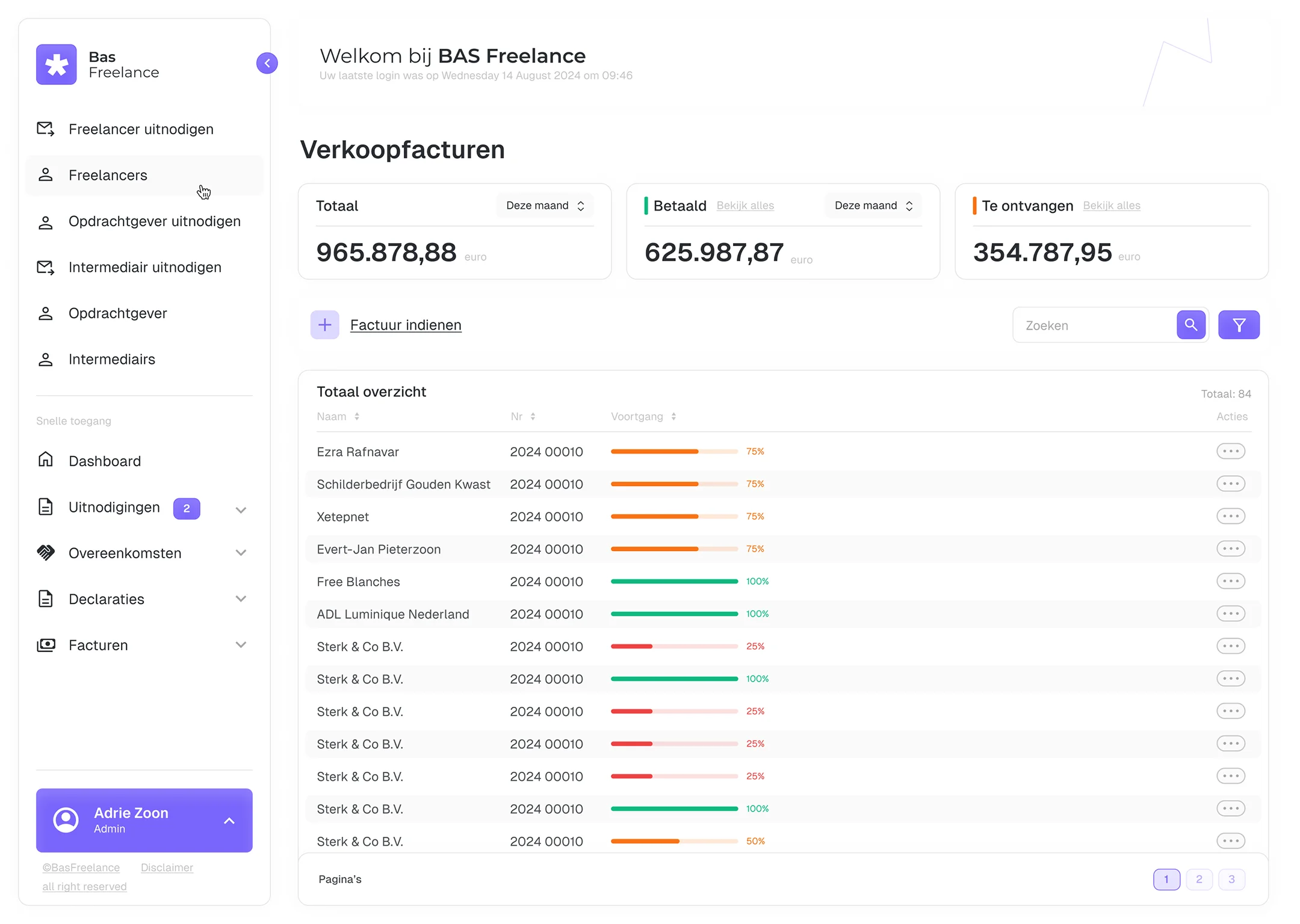Open Deze maand dropdown in Totaal card
Viewport: 1300px width, 924px height.
pyautogui.click(x=545, y=206)
